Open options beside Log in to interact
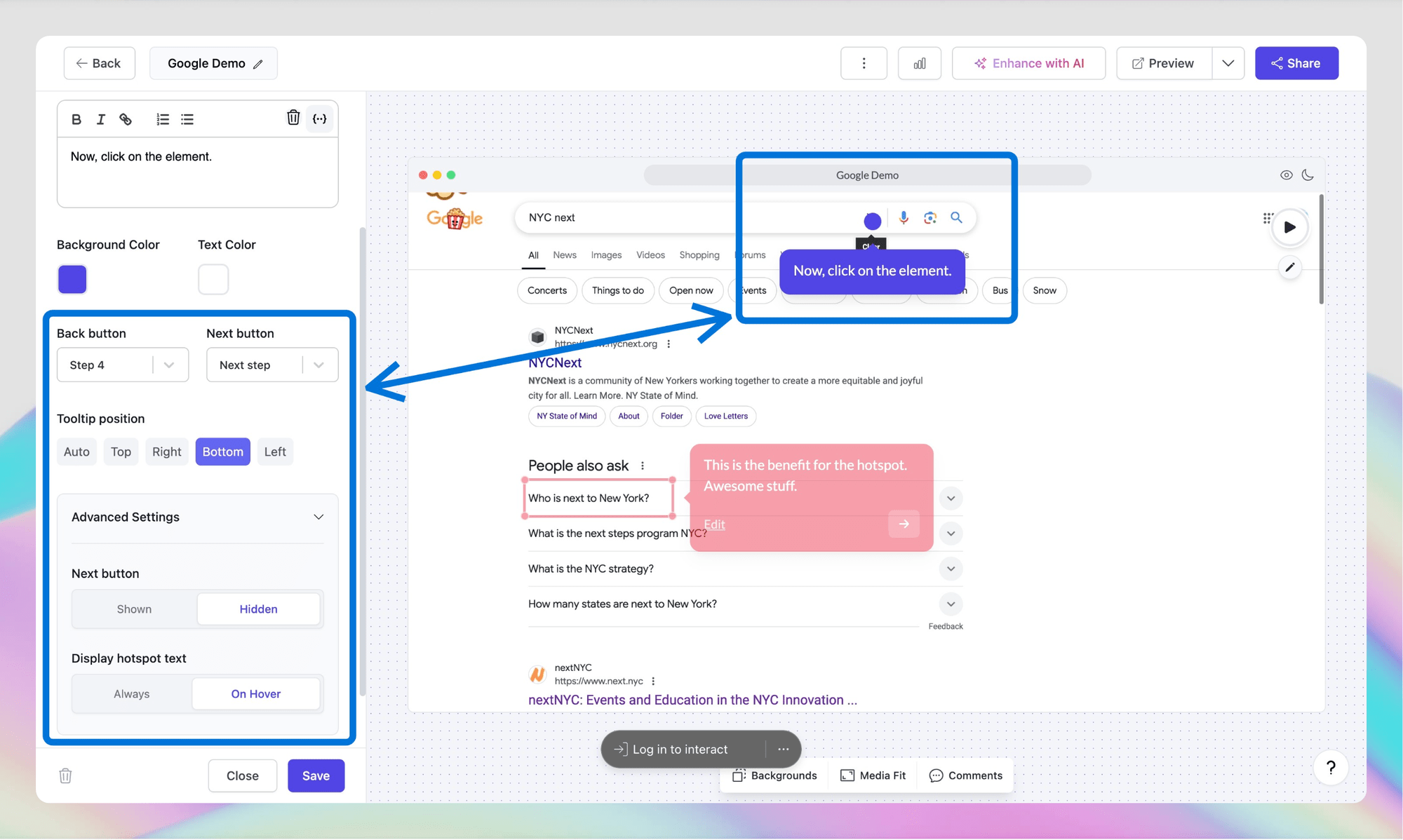 pyautogui.click(x=784, y=749)
